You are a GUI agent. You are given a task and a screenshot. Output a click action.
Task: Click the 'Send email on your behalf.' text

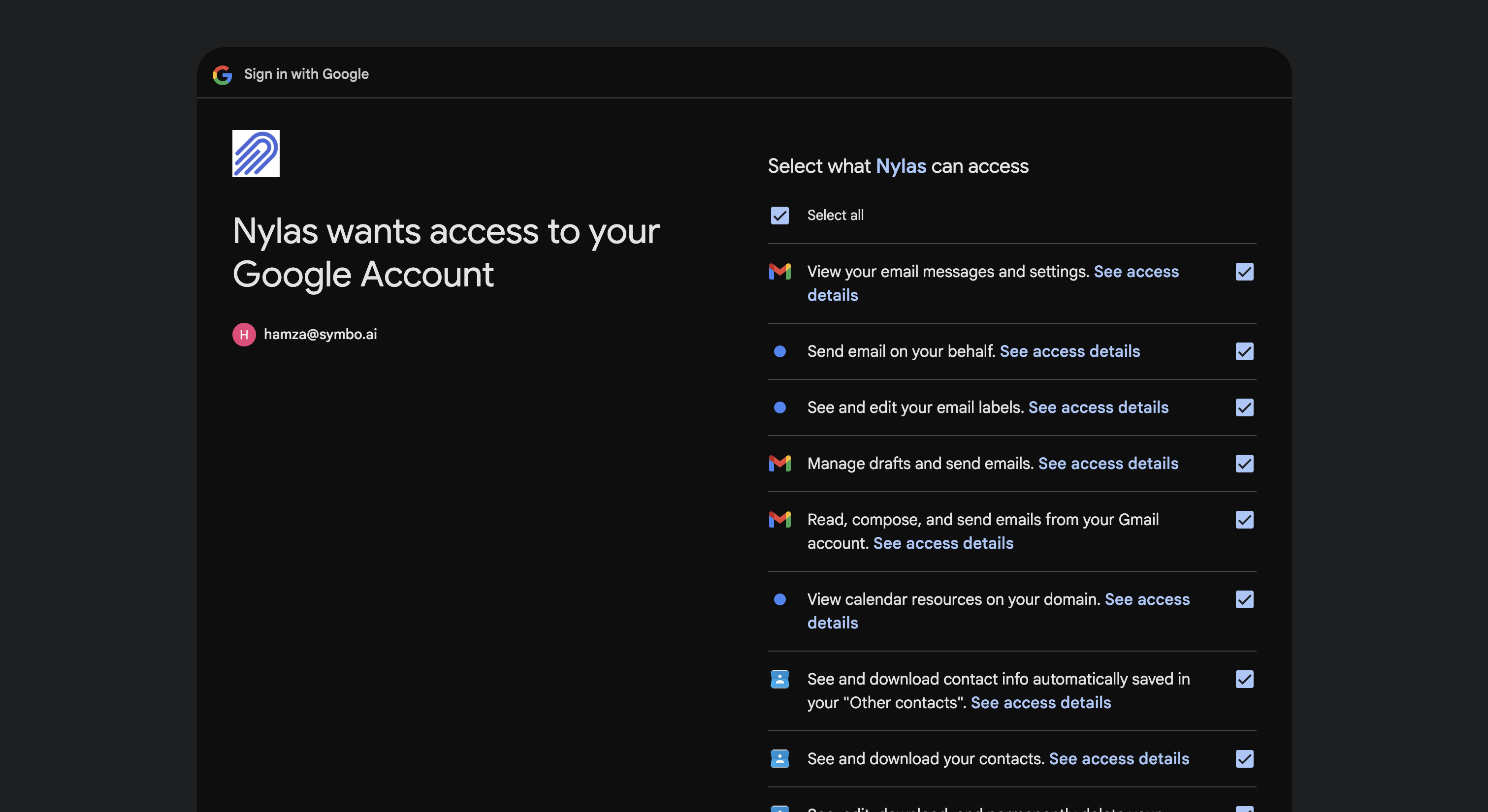click(901, 351)
